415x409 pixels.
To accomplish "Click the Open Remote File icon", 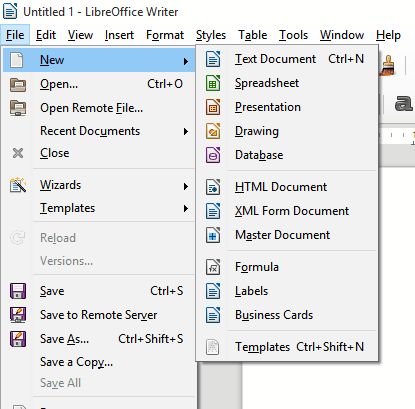I will 18,108.
